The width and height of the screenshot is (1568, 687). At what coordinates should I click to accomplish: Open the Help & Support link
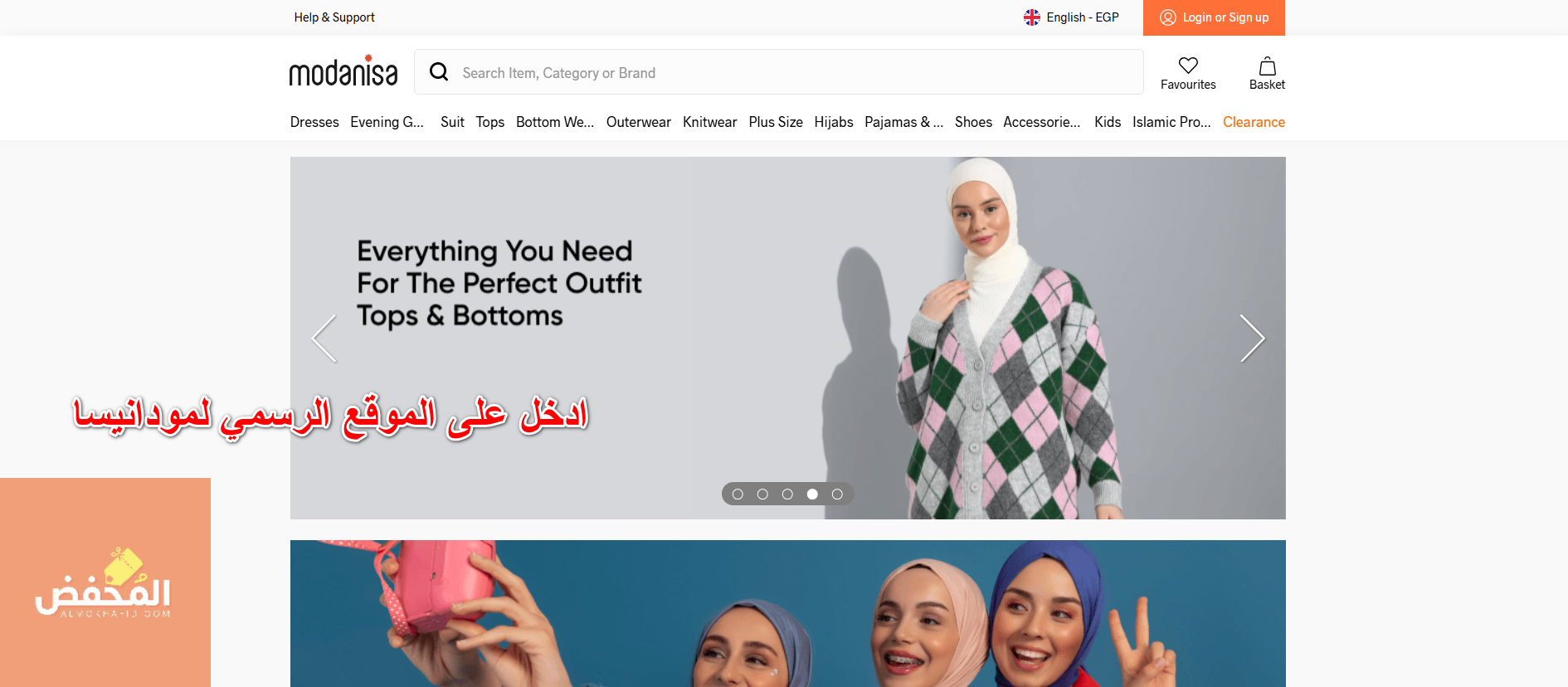pos(334,17)
